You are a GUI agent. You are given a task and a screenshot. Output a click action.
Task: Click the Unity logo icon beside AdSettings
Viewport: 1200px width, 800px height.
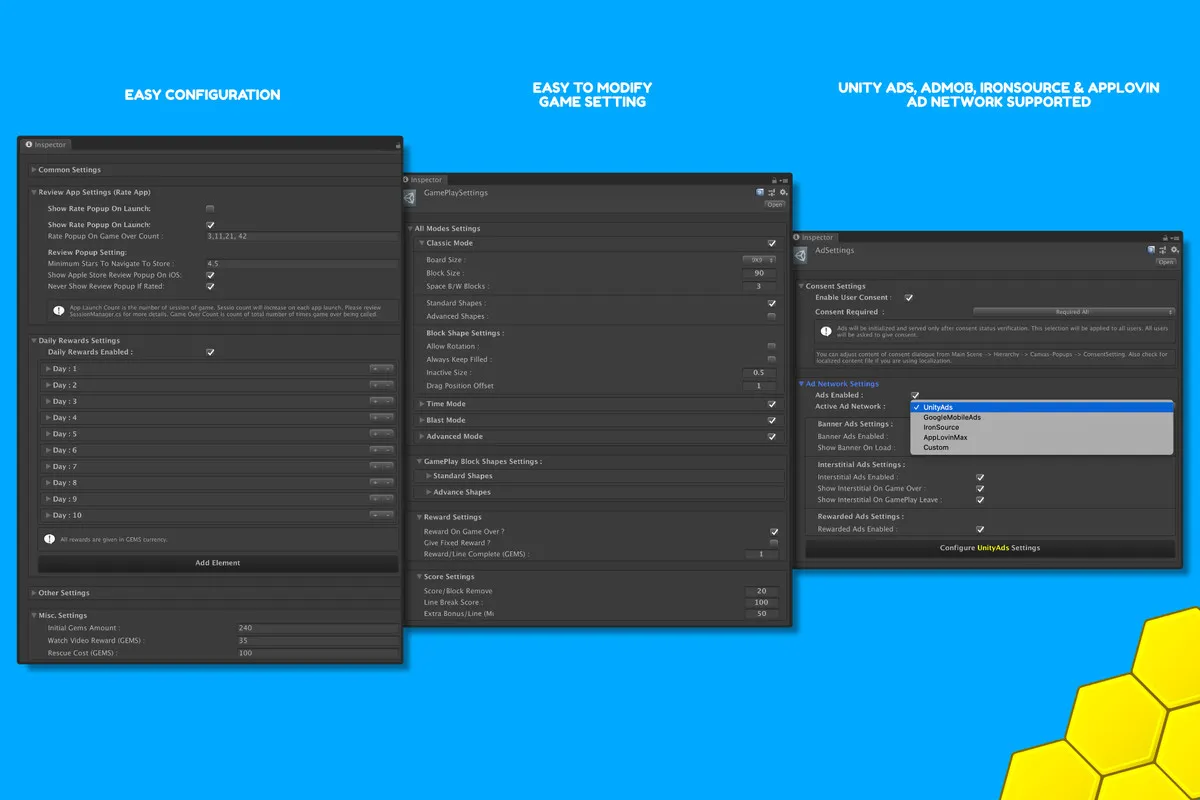tap(802, 255)
